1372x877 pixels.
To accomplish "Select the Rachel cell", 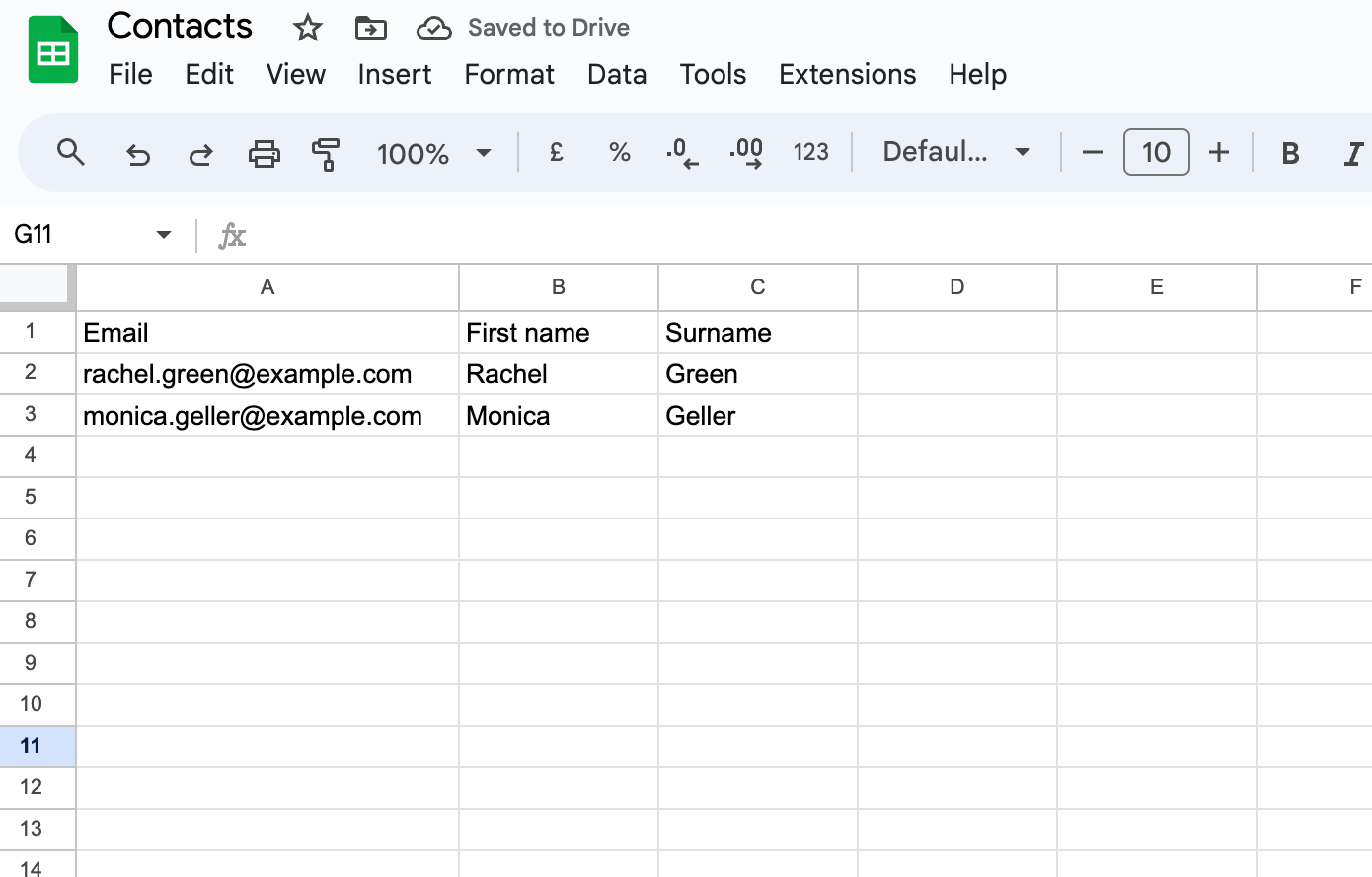I will click(x=559, y=374).
